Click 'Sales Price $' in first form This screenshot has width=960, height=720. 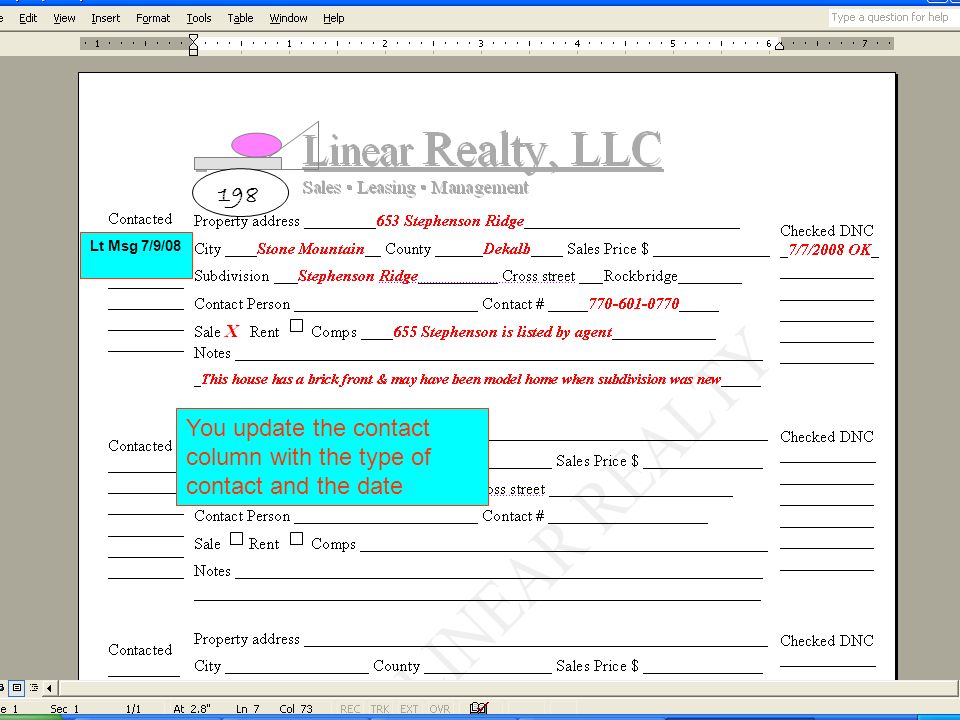coord(607,249)
